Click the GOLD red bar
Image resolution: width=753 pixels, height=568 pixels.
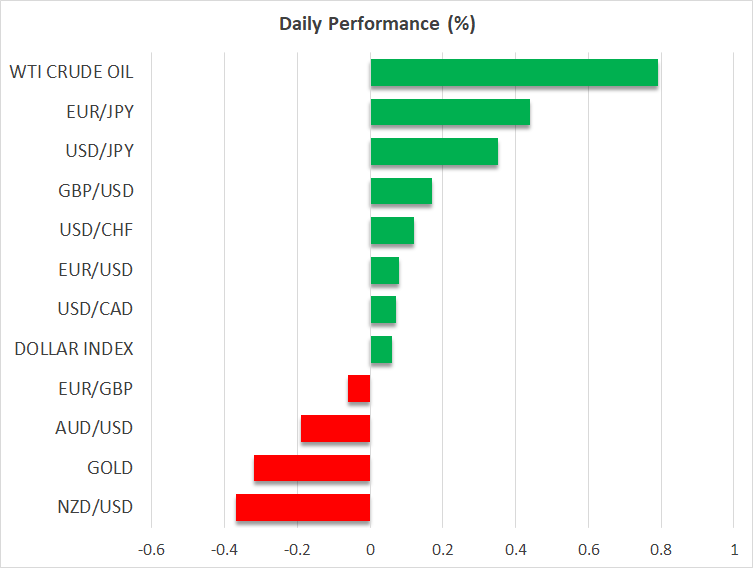pos(312,468)
